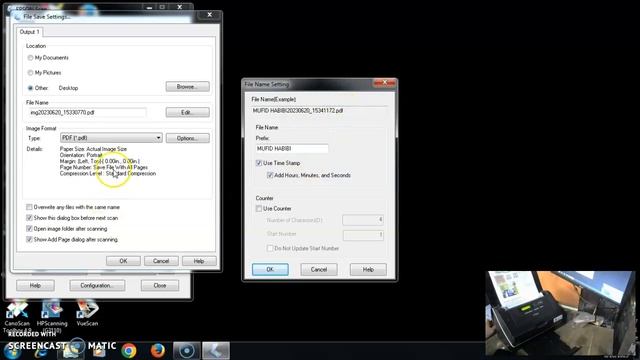Click the Prefix field containing MUFID HABIBI
This screenshot has height=360, width=640.
pyautogui.click(x=292, y=149)
